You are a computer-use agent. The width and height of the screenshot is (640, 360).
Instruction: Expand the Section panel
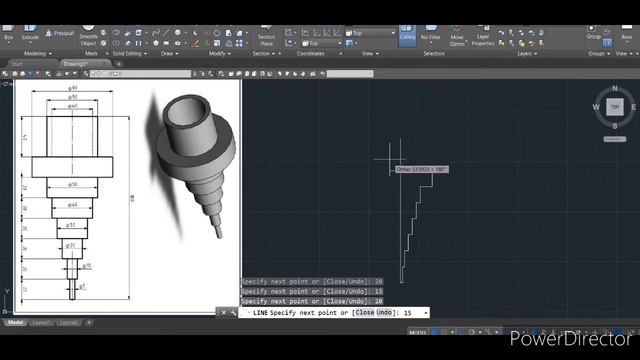pyautogui.click(x=263, y=53)
